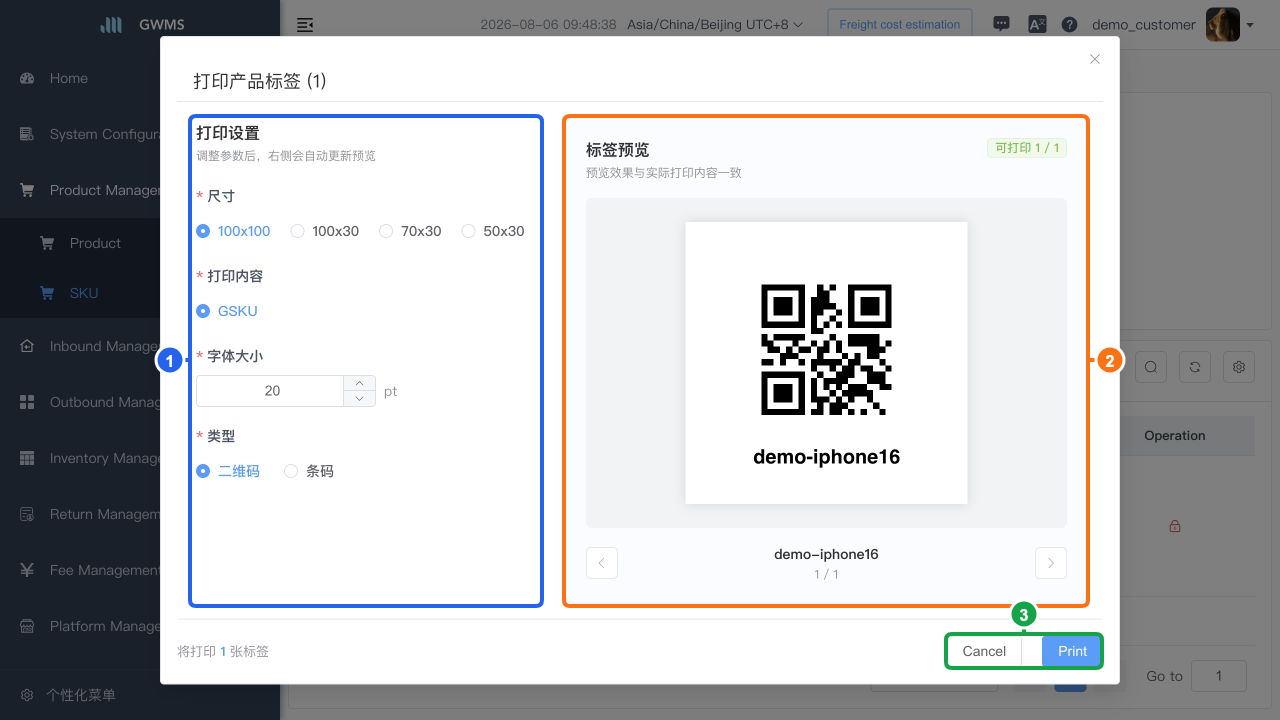Click the Go to page input

[1219, 676]
